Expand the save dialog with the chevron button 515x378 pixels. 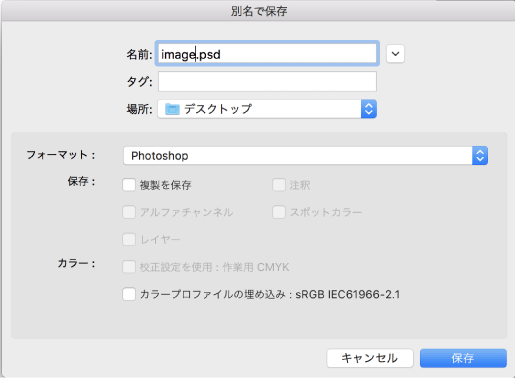(x=395, y=54)
